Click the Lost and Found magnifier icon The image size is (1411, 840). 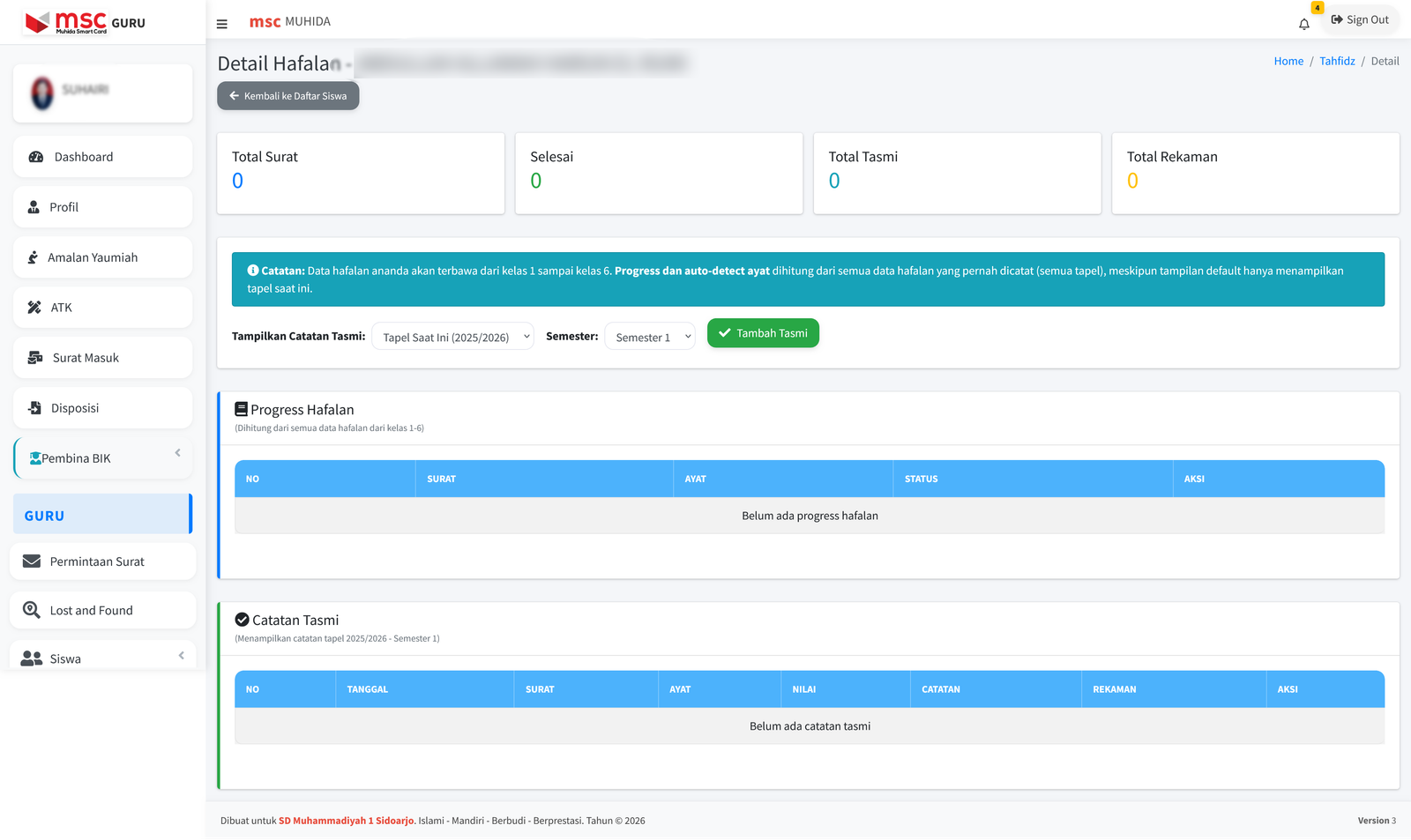(32, 610)
